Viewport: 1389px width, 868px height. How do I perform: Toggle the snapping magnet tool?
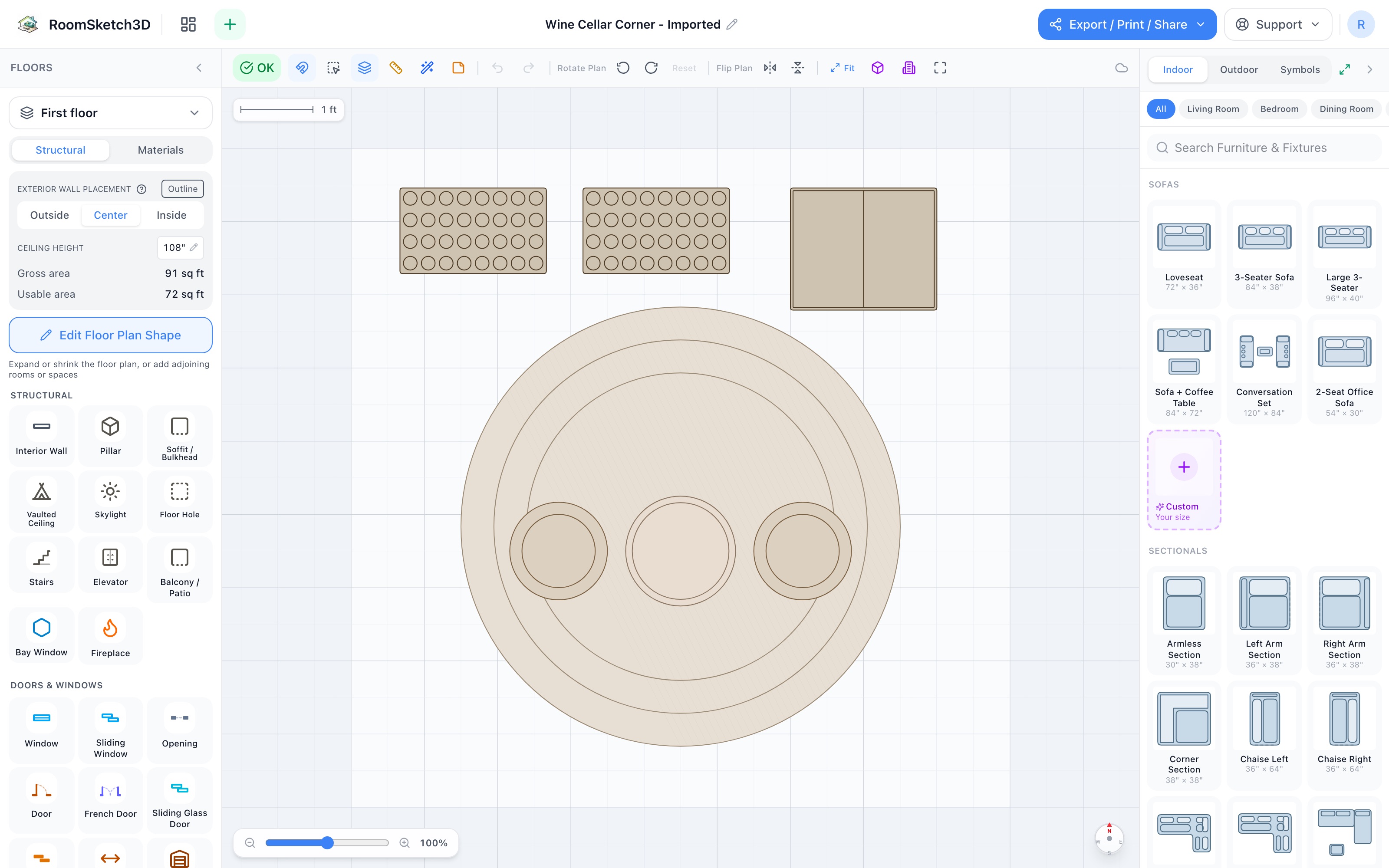[302, 68]
